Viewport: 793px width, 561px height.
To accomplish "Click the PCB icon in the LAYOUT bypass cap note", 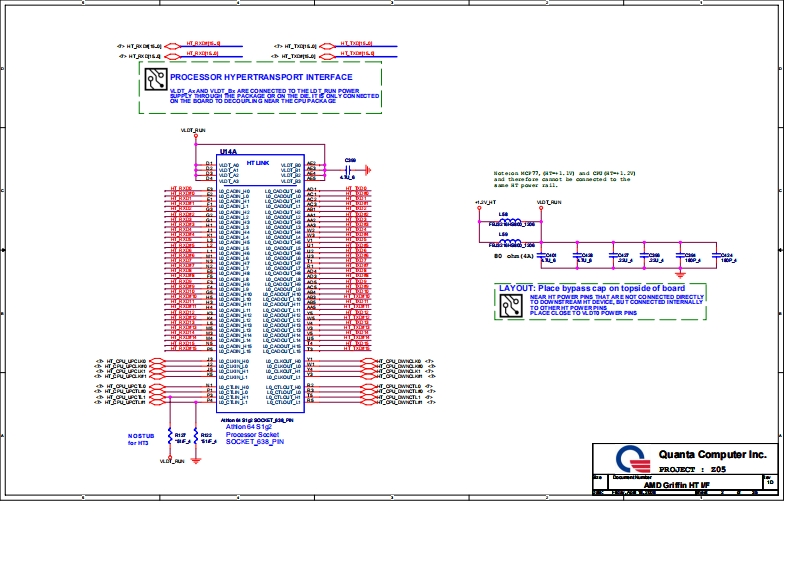I will click(511, 304).
